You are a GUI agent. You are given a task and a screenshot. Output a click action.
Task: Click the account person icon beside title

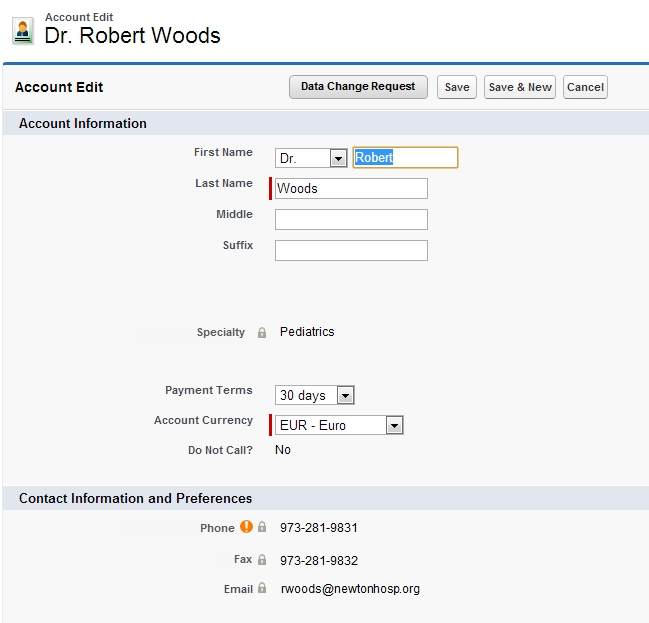pyautogui.click(x=22, y=31)
